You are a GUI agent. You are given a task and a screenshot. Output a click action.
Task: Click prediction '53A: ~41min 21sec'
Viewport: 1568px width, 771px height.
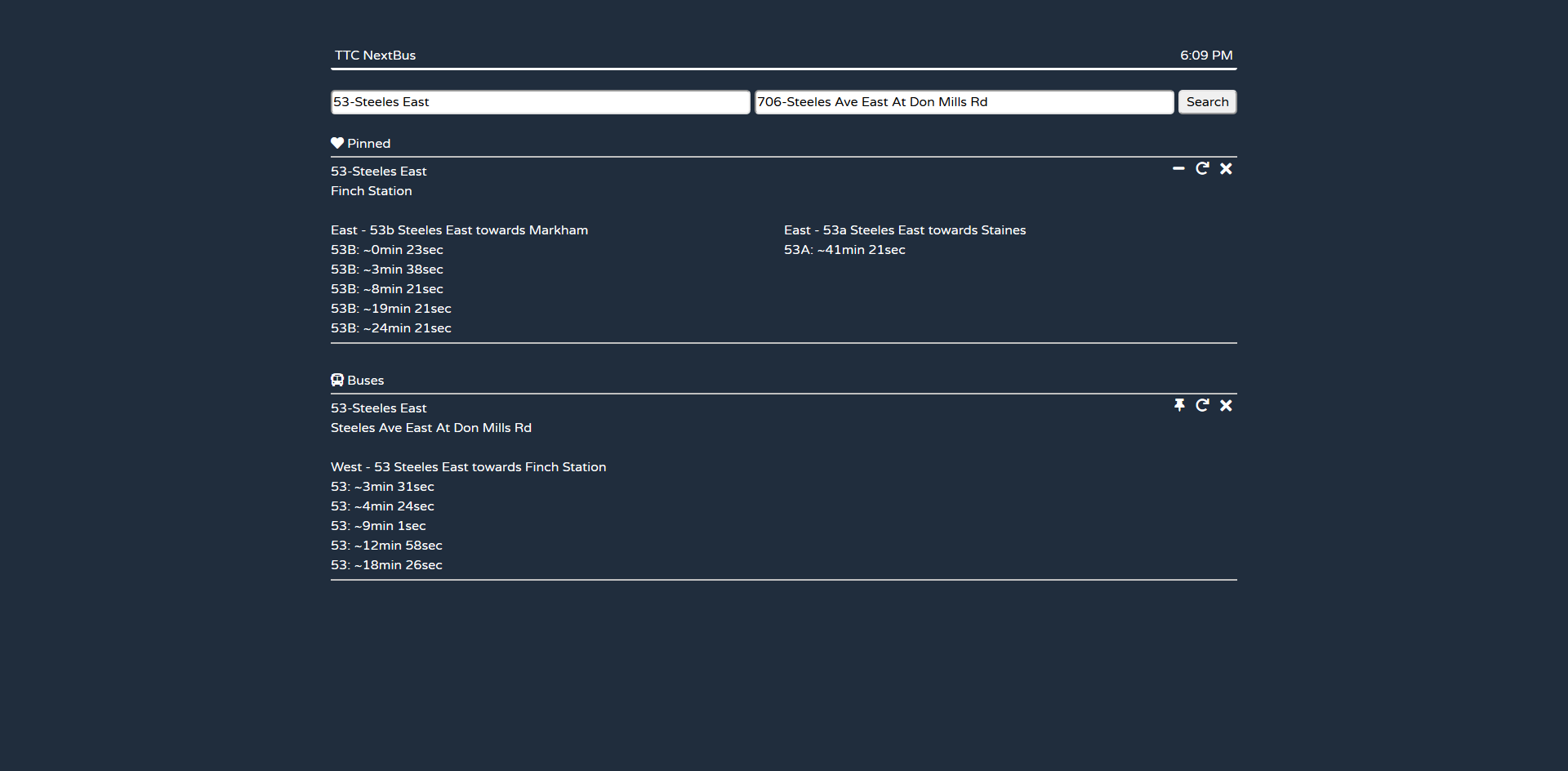coord(844,250)
